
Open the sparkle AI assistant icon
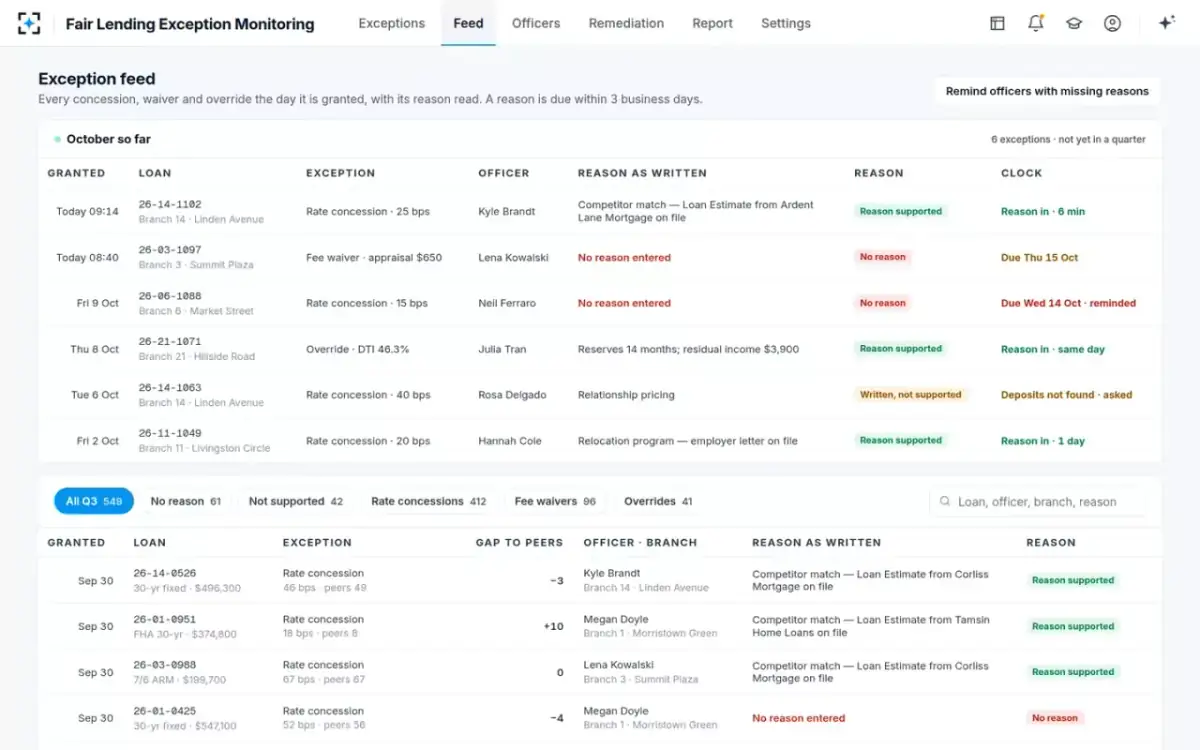[1166, 23]
